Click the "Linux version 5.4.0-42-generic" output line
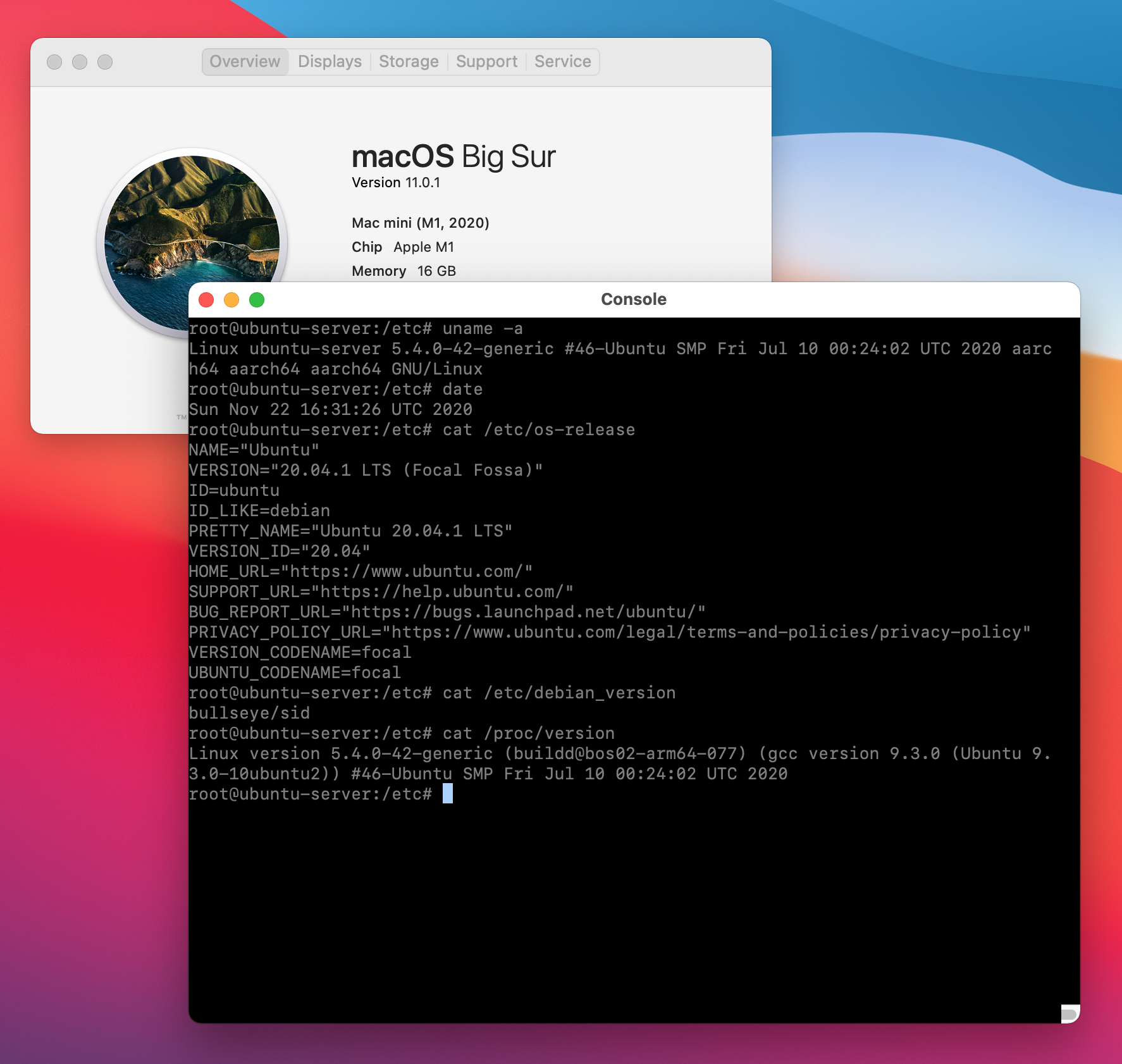1122x1064 pixels. click(x=620, y=754)
